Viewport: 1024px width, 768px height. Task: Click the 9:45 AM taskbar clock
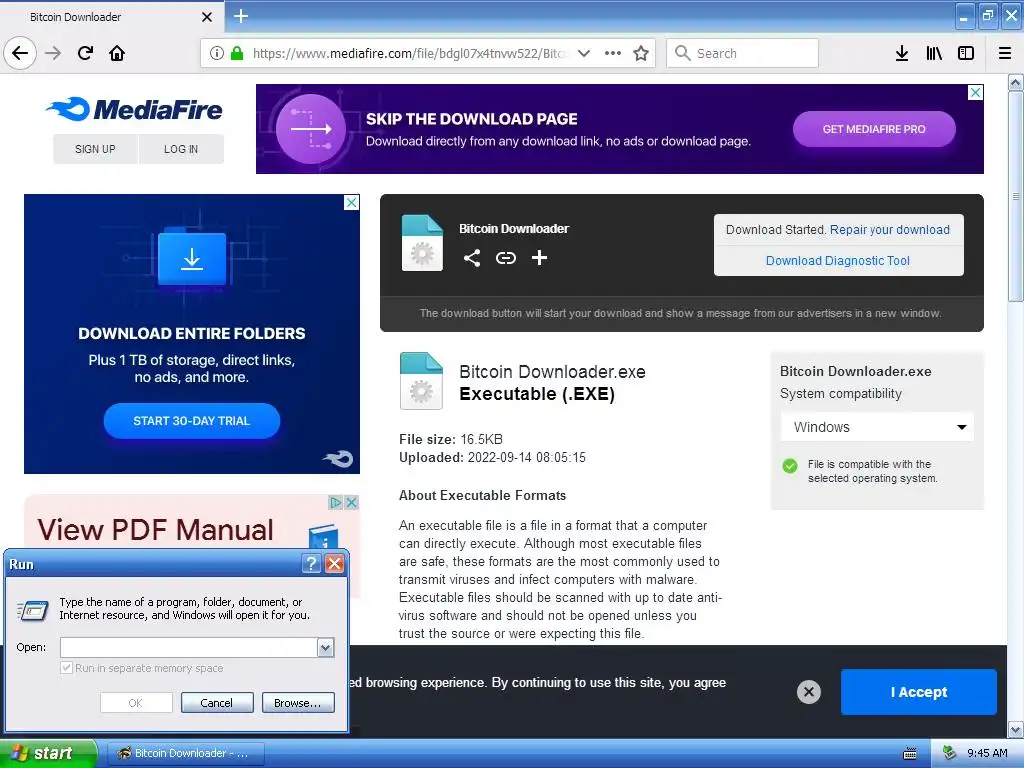click(x=987, y=753)
